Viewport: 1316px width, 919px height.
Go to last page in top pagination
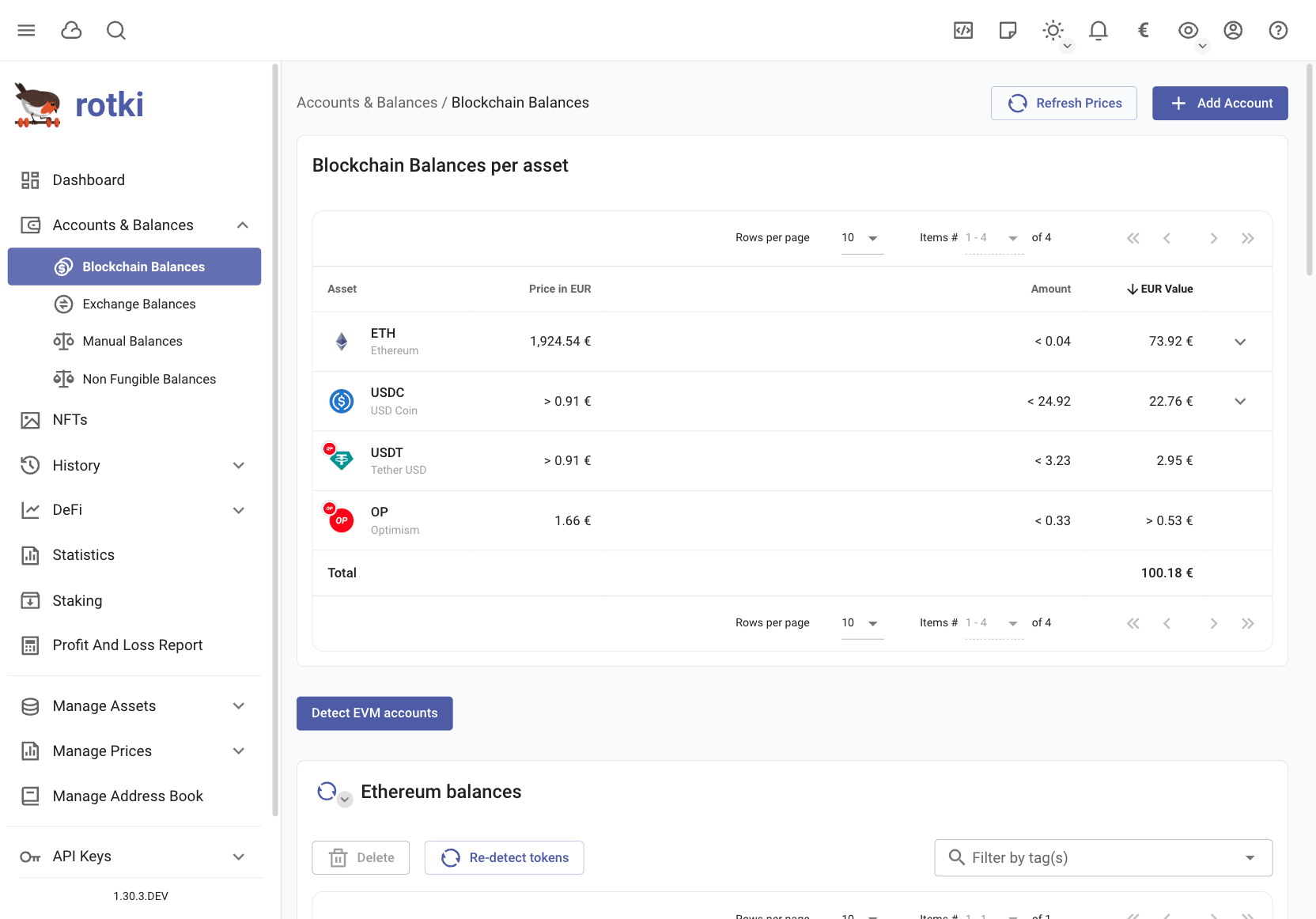[1248, 238]
